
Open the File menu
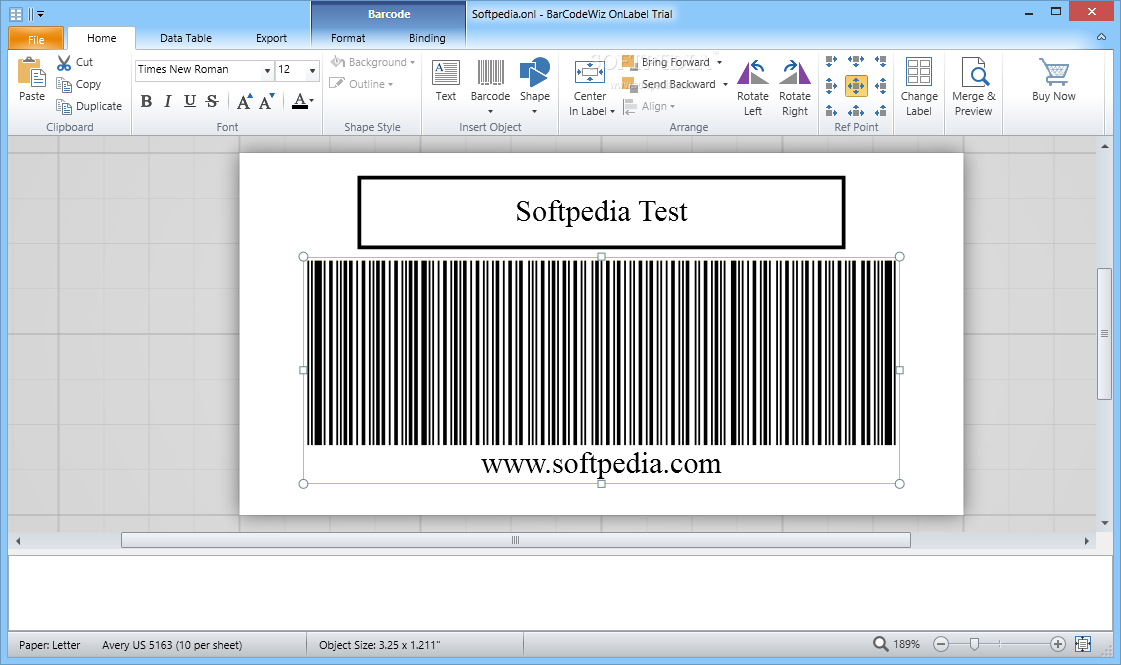click(36, 39)
